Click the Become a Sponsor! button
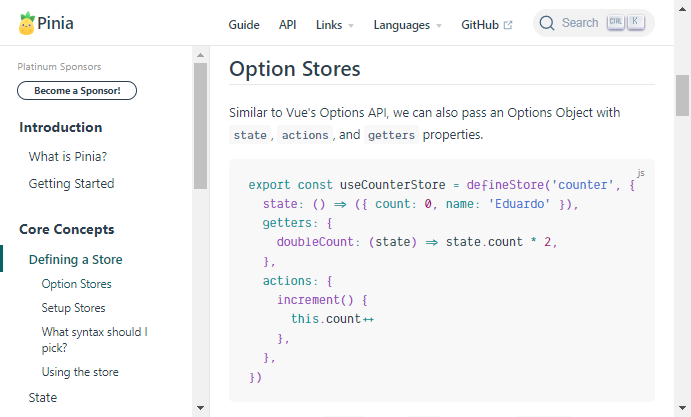Viewport: 691px width, 417px height. coord(77,90)
